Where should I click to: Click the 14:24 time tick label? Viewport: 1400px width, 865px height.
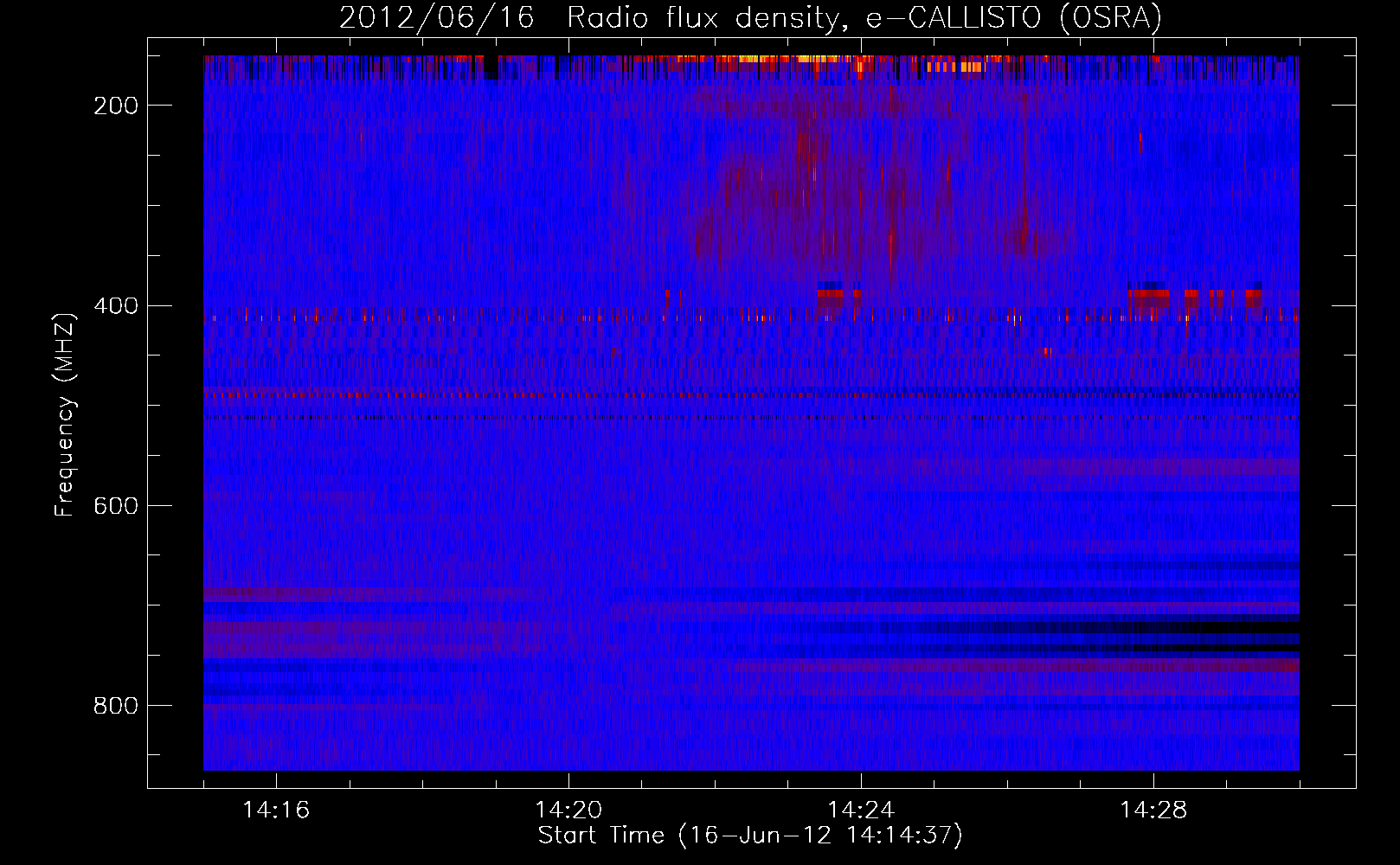(861, 811)
